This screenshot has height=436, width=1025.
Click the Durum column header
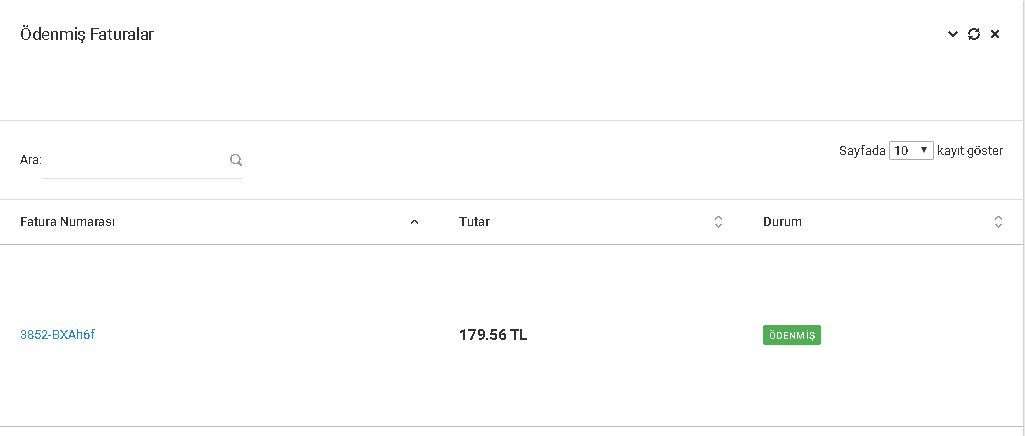[x=782, y=222]
